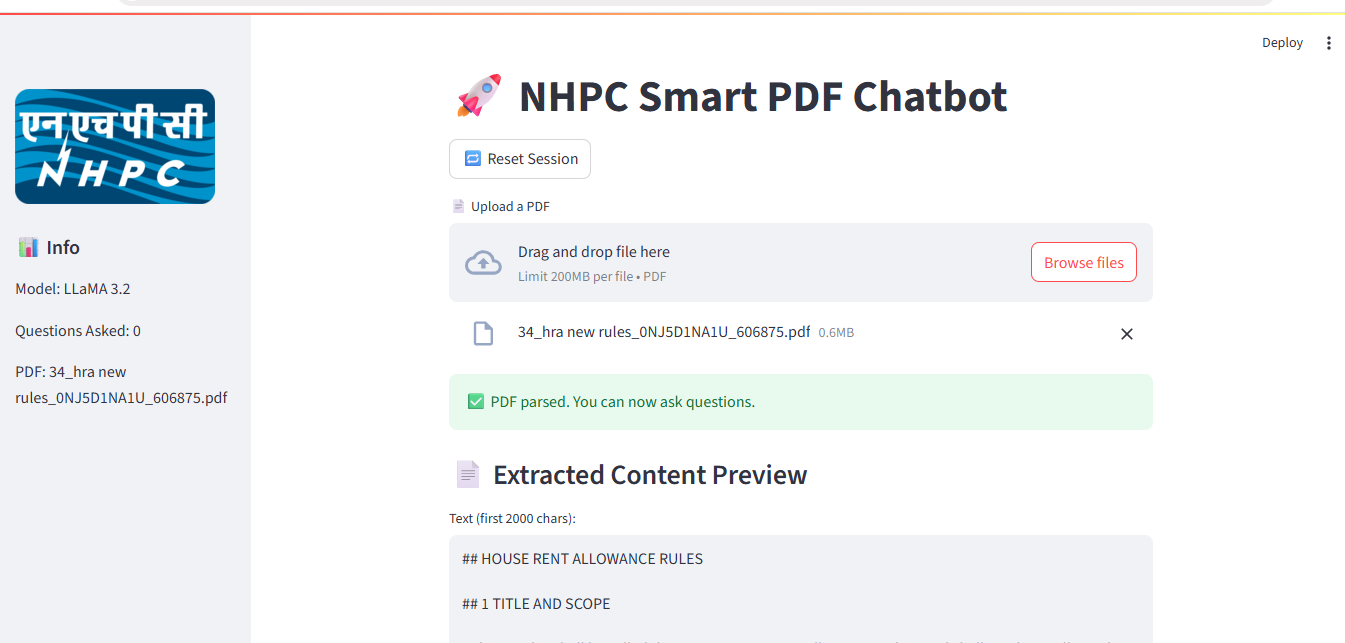Open the three-dot main menu
The width and height of the screenshot is (1345, 643).
[1329, 43]
